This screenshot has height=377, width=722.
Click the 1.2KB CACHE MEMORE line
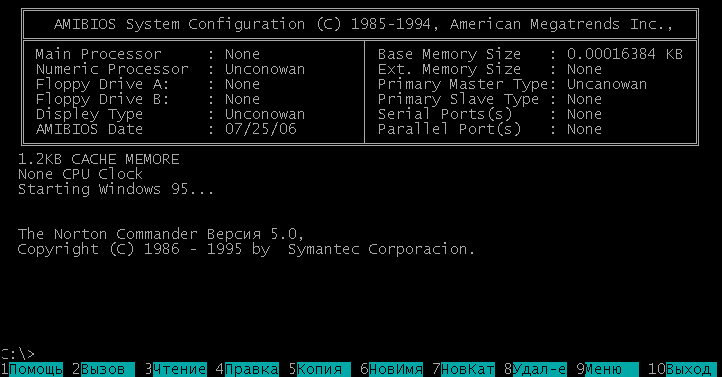click(99, 159)
